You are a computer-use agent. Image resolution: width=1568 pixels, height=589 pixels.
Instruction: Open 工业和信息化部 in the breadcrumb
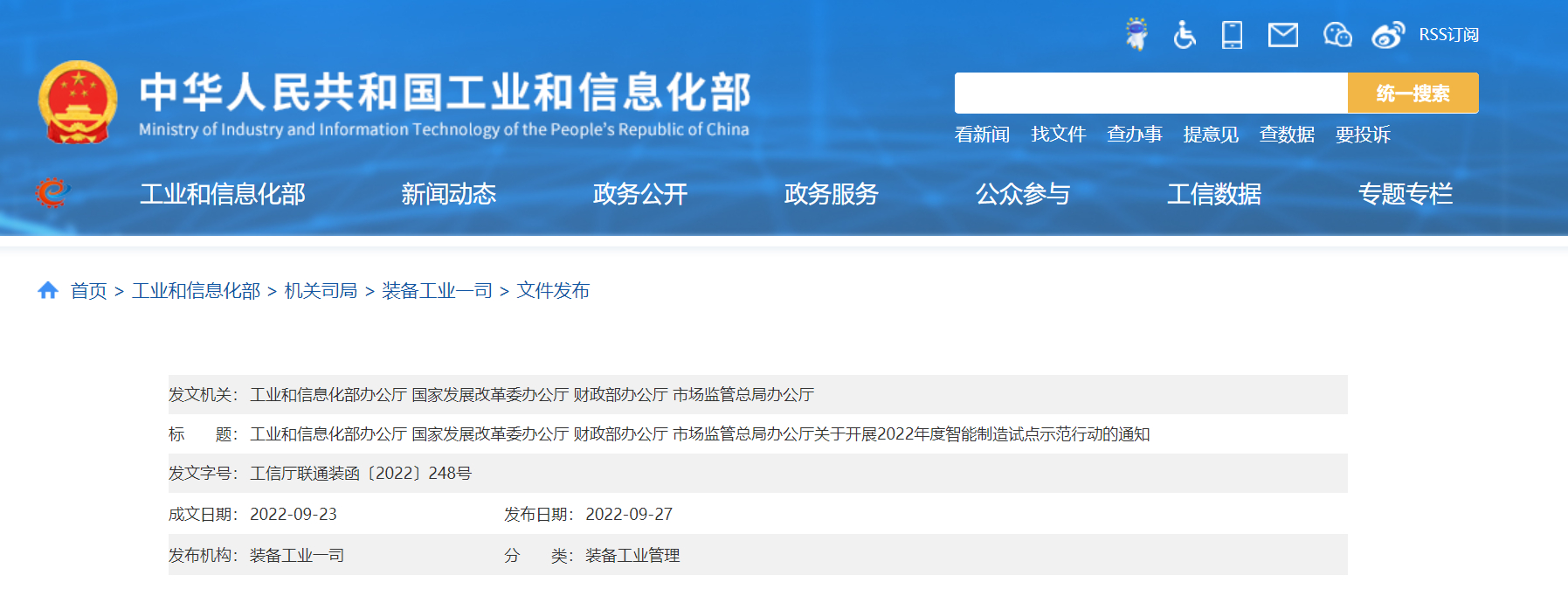click(x=196, y=291)
